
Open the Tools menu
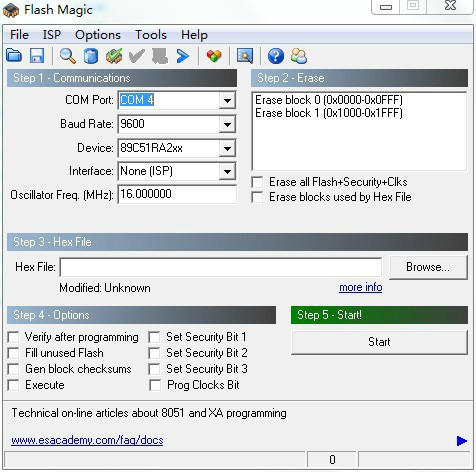pos(151,35)
